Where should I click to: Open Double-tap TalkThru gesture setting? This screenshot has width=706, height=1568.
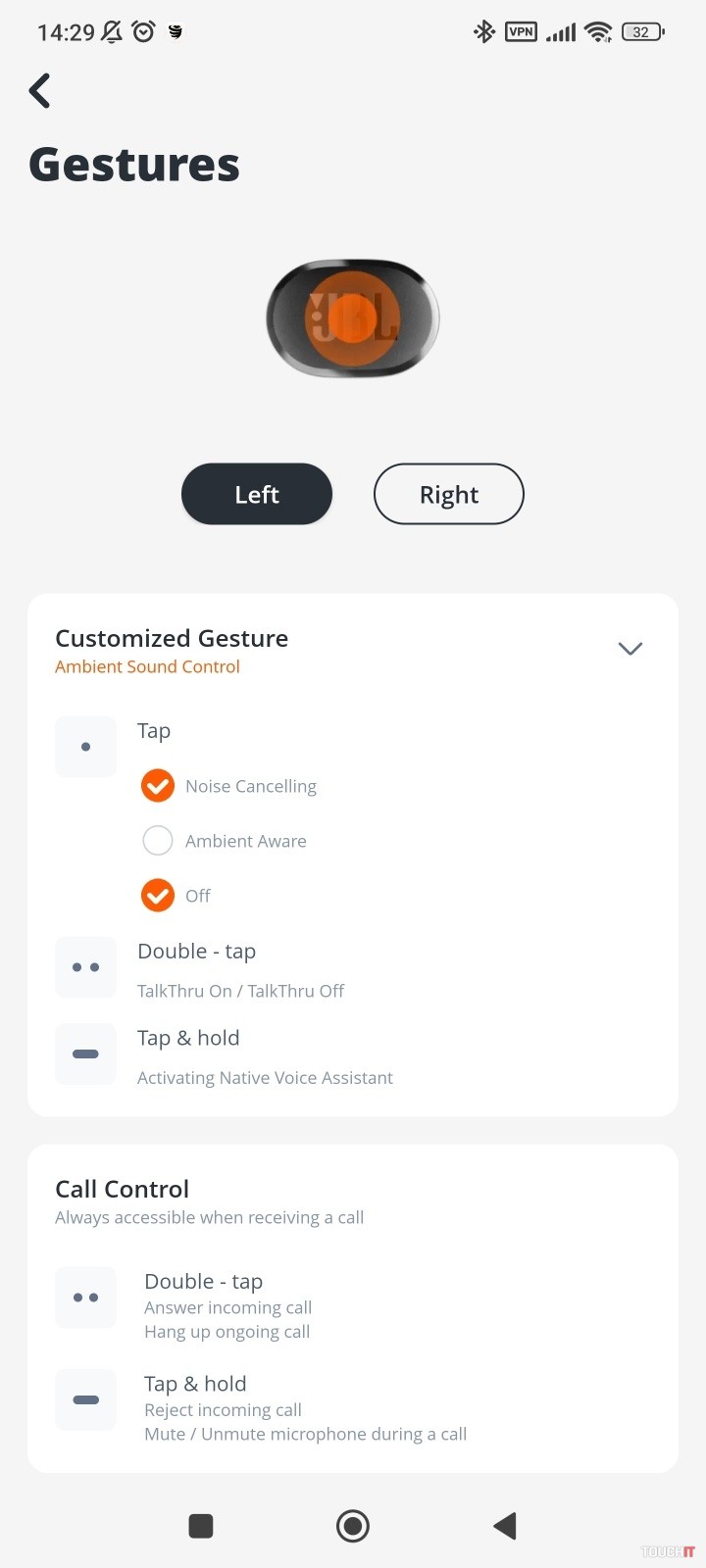tap(240, 970)
